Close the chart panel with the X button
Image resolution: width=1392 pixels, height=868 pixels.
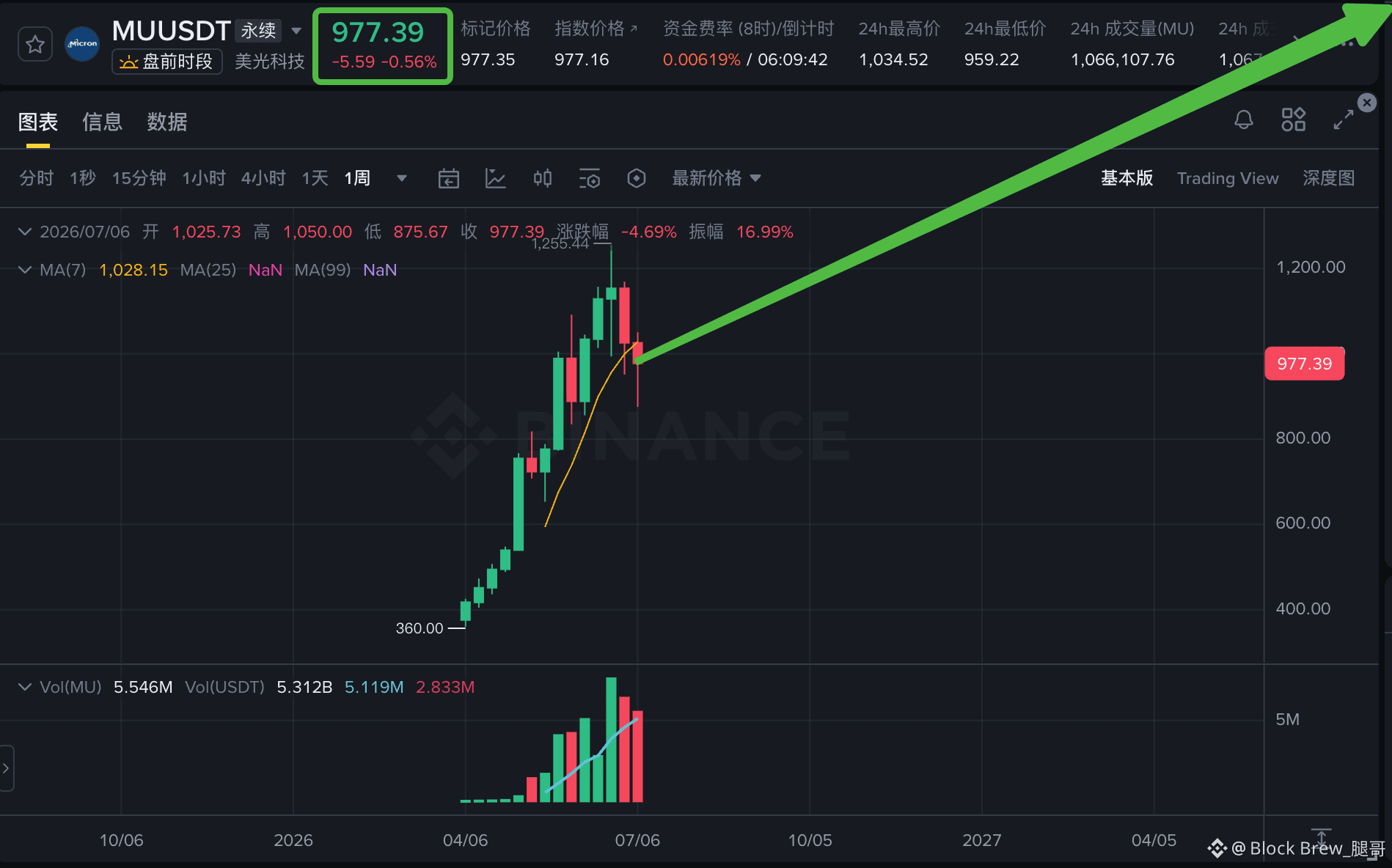tap(1366, 103)
